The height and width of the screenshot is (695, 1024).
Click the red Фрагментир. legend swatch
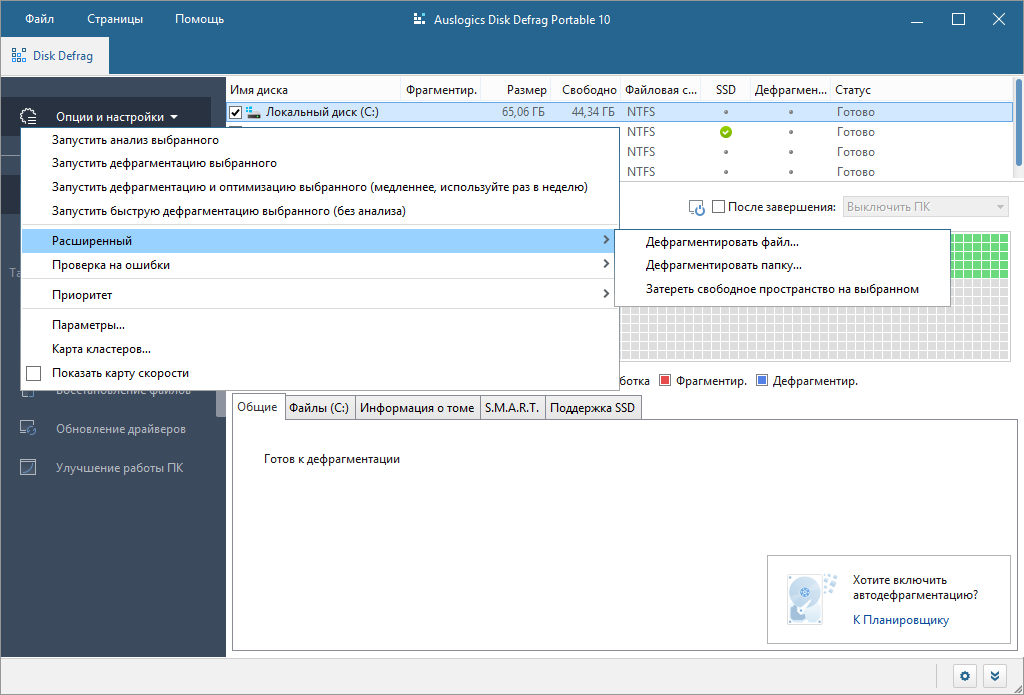tap(665, 380)
